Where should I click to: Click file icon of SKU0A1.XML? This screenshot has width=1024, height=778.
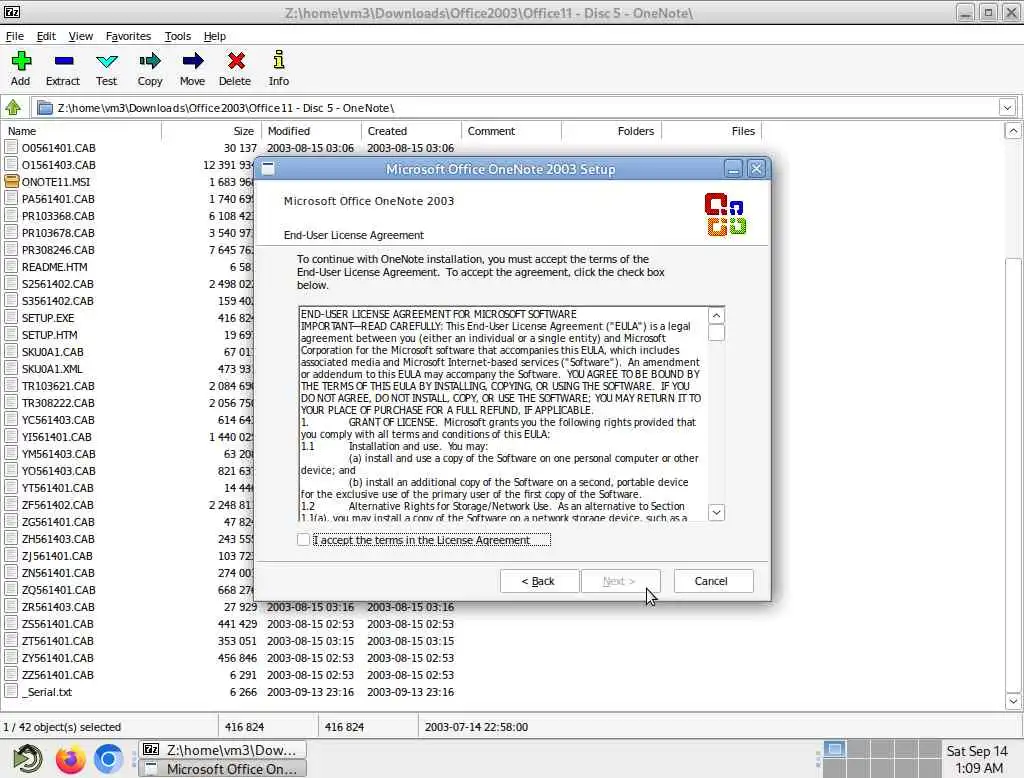[11, 368]
